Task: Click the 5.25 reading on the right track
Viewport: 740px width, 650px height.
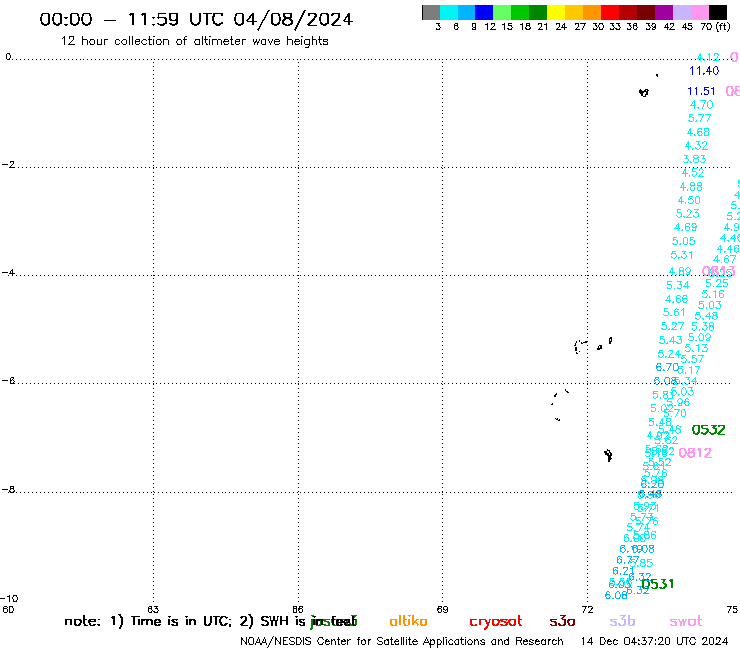Action: click(x=717, y=283)
